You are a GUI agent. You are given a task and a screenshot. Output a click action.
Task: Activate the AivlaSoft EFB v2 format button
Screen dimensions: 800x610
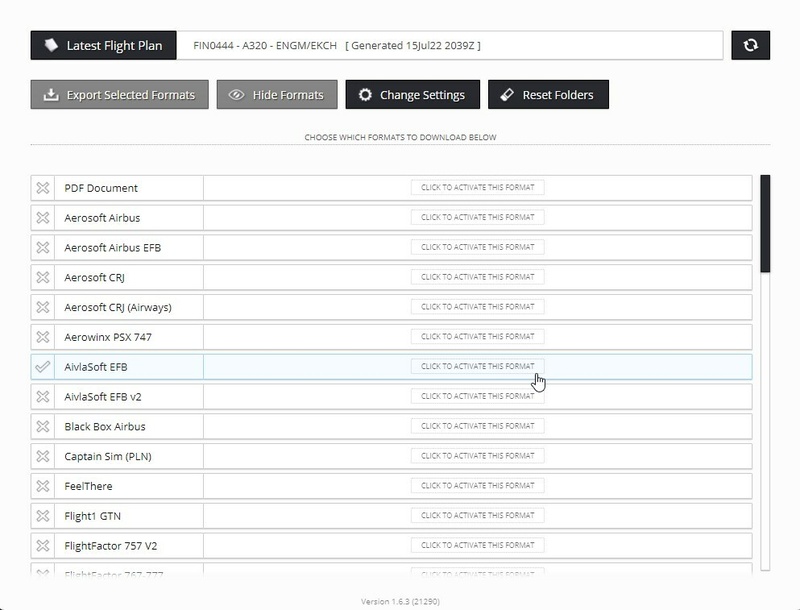point(478,396)
